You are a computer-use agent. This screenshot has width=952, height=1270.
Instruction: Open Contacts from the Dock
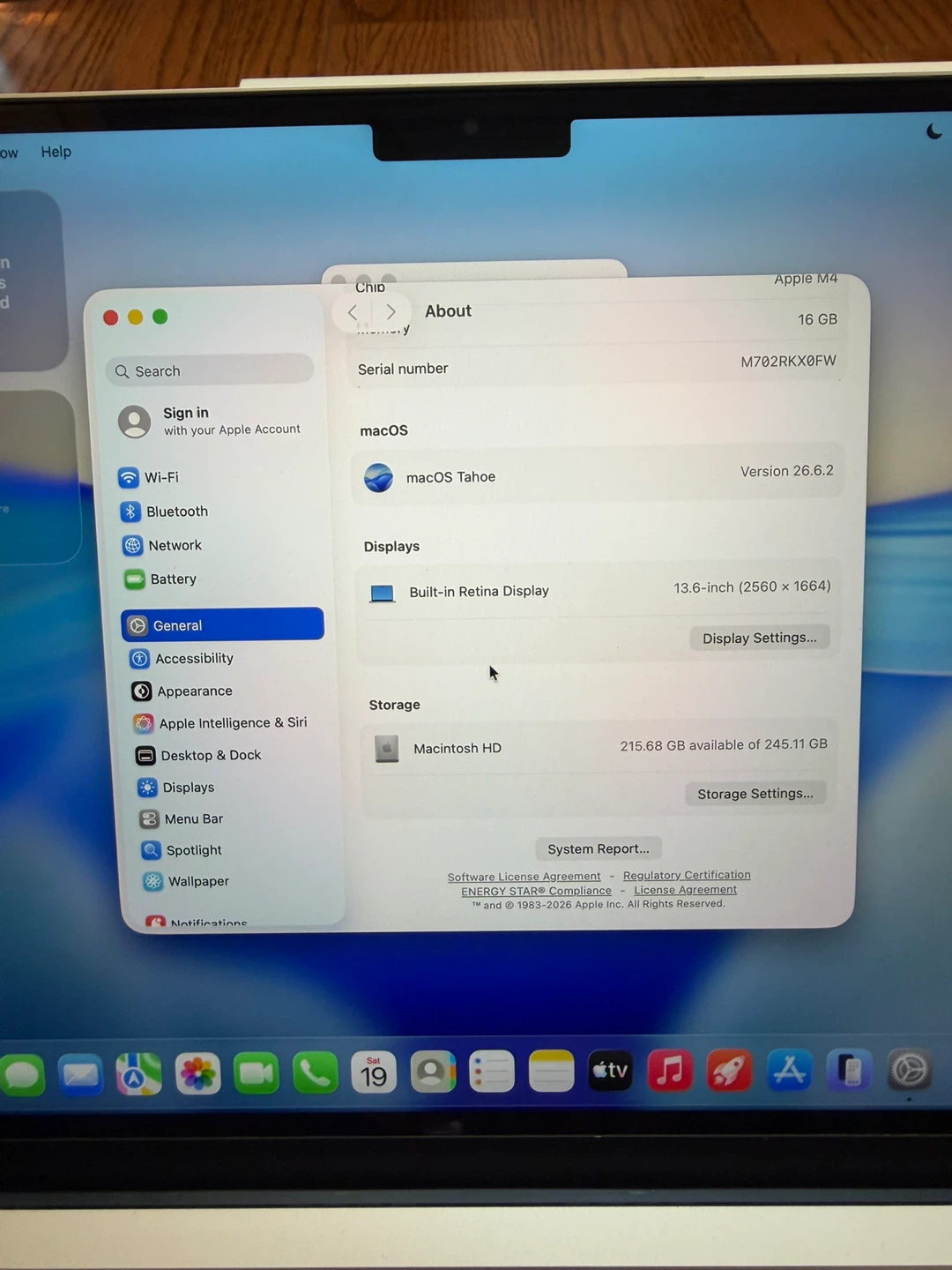click(x=433, y=1072)
